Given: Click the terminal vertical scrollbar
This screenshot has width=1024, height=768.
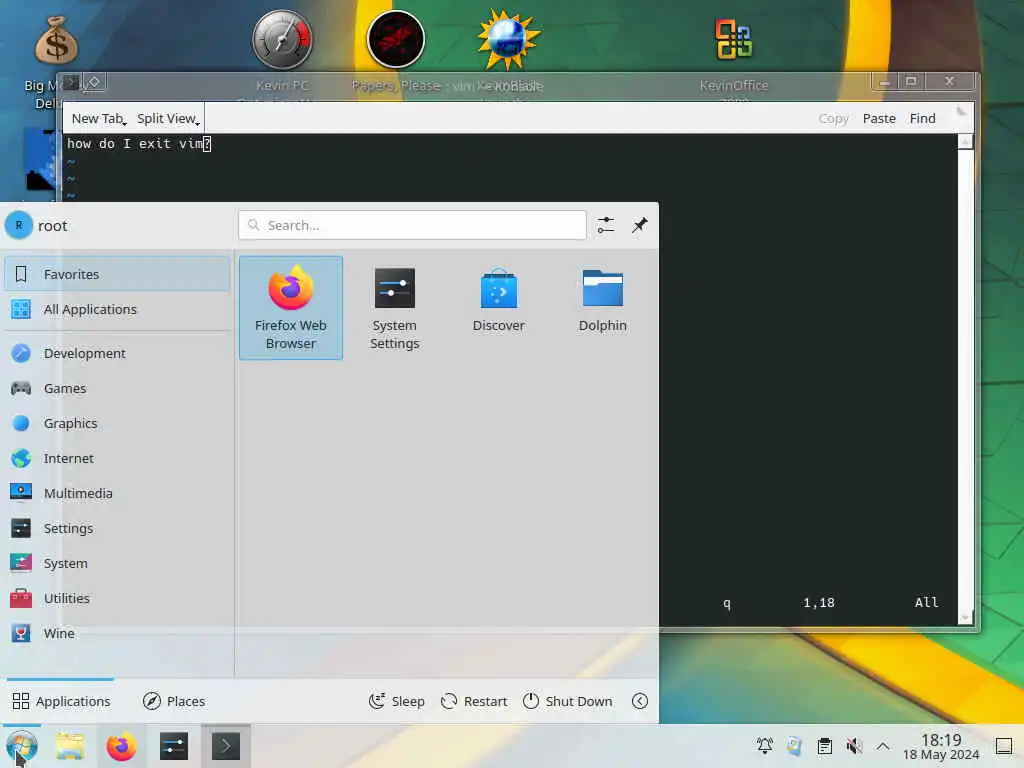Looking at the screenshot, I should [x=965, y=379].
